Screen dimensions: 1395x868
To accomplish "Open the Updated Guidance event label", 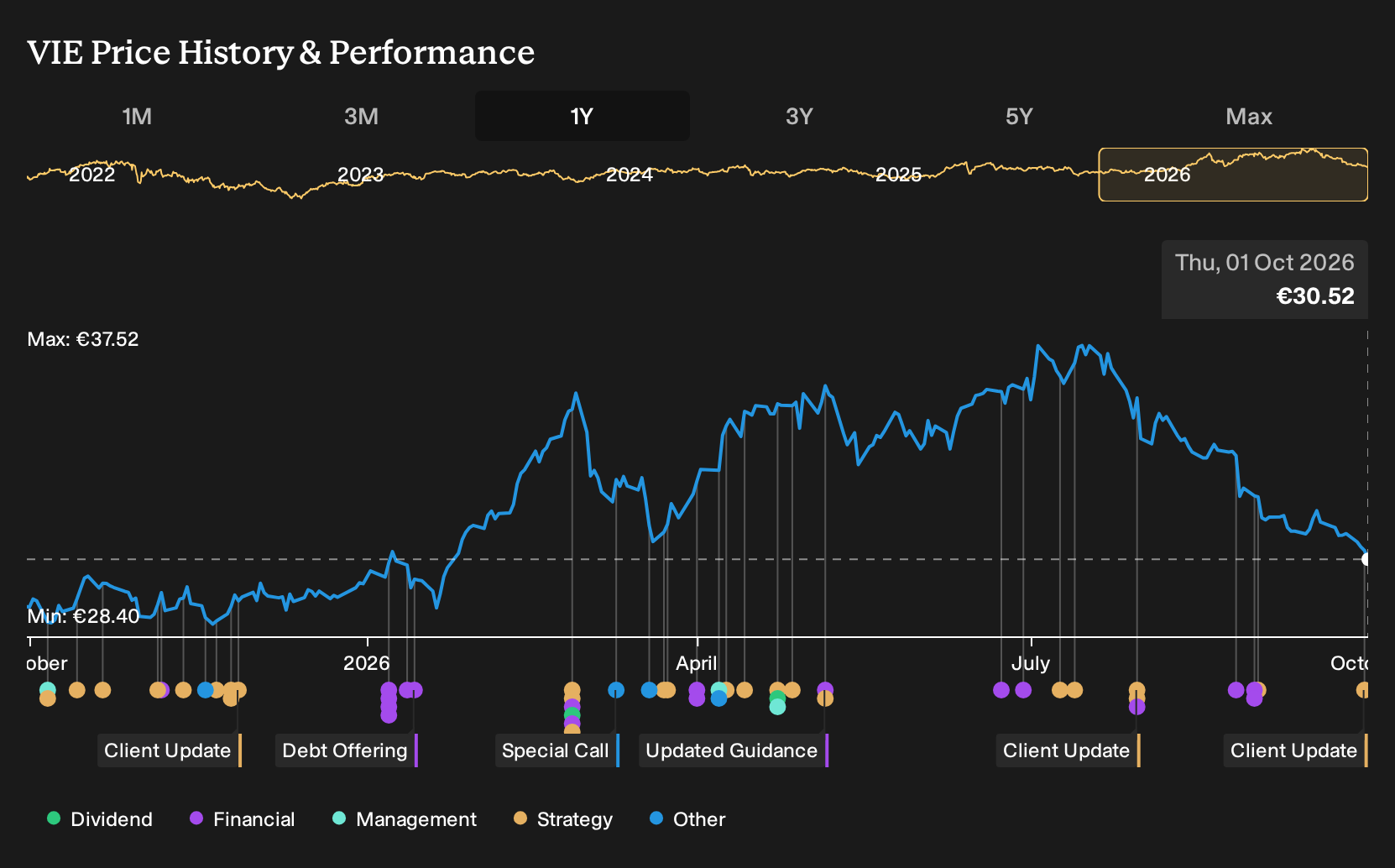I will pyautogui.click(x=734, y=750).
